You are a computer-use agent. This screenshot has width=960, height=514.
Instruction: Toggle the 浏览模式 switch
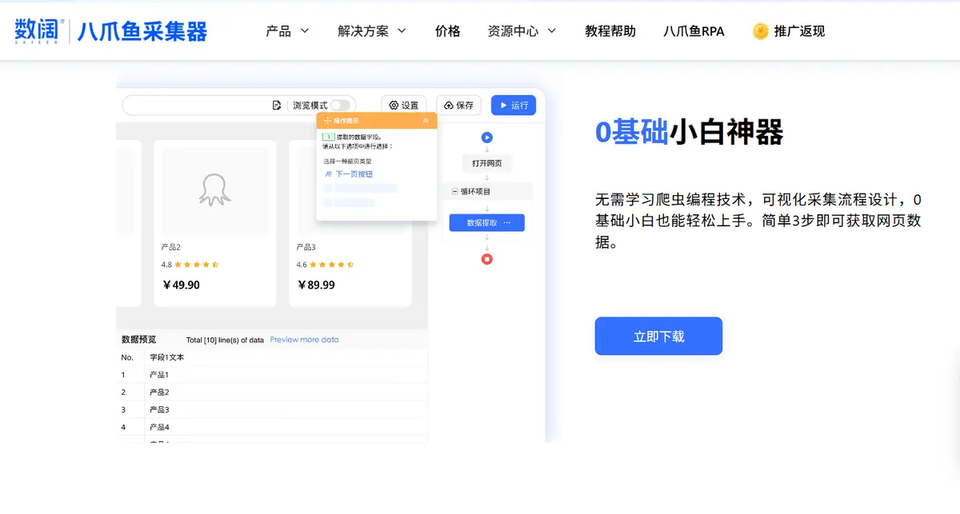tap(340, 105)
